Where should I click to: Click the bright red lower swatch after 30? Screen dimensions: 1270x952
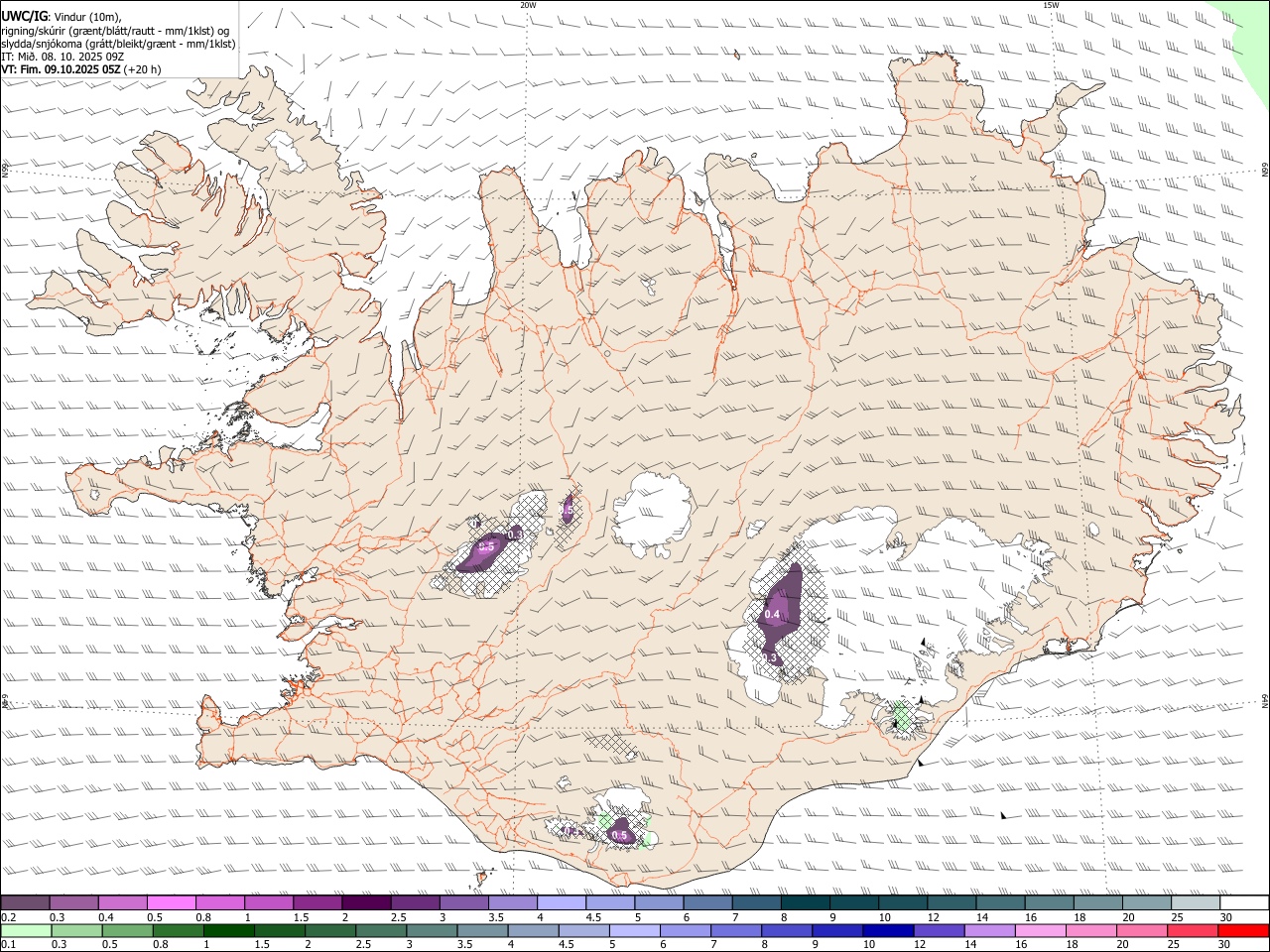tap(1243, 930)
